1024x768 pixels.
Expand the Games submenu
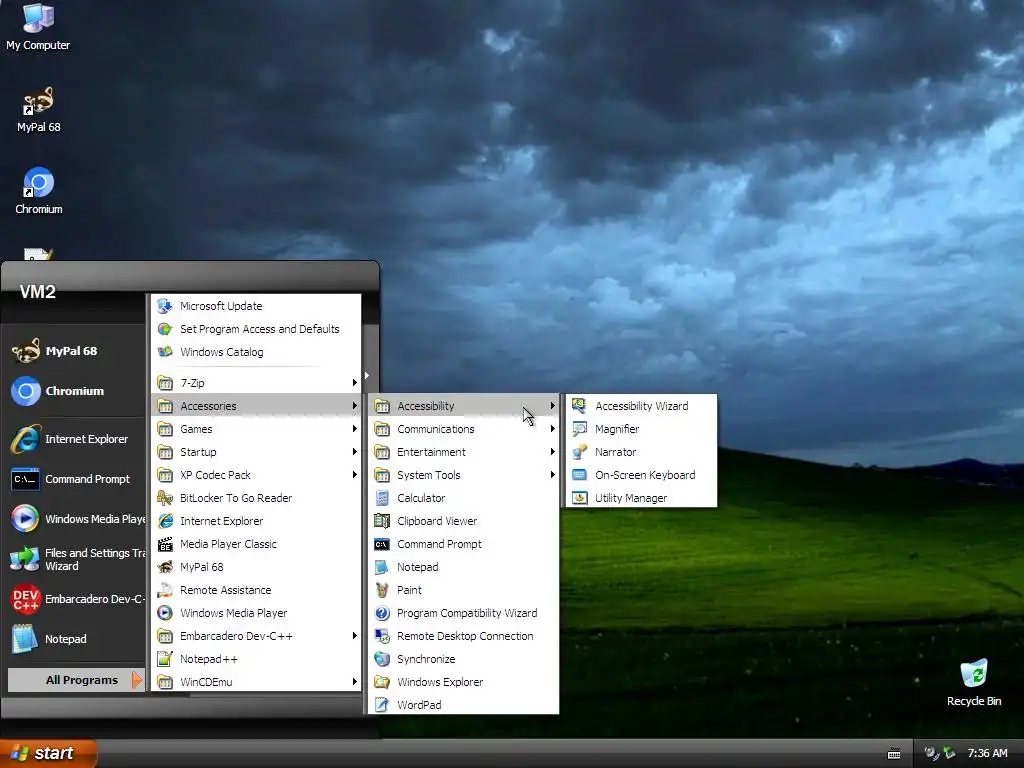point(256,428)
